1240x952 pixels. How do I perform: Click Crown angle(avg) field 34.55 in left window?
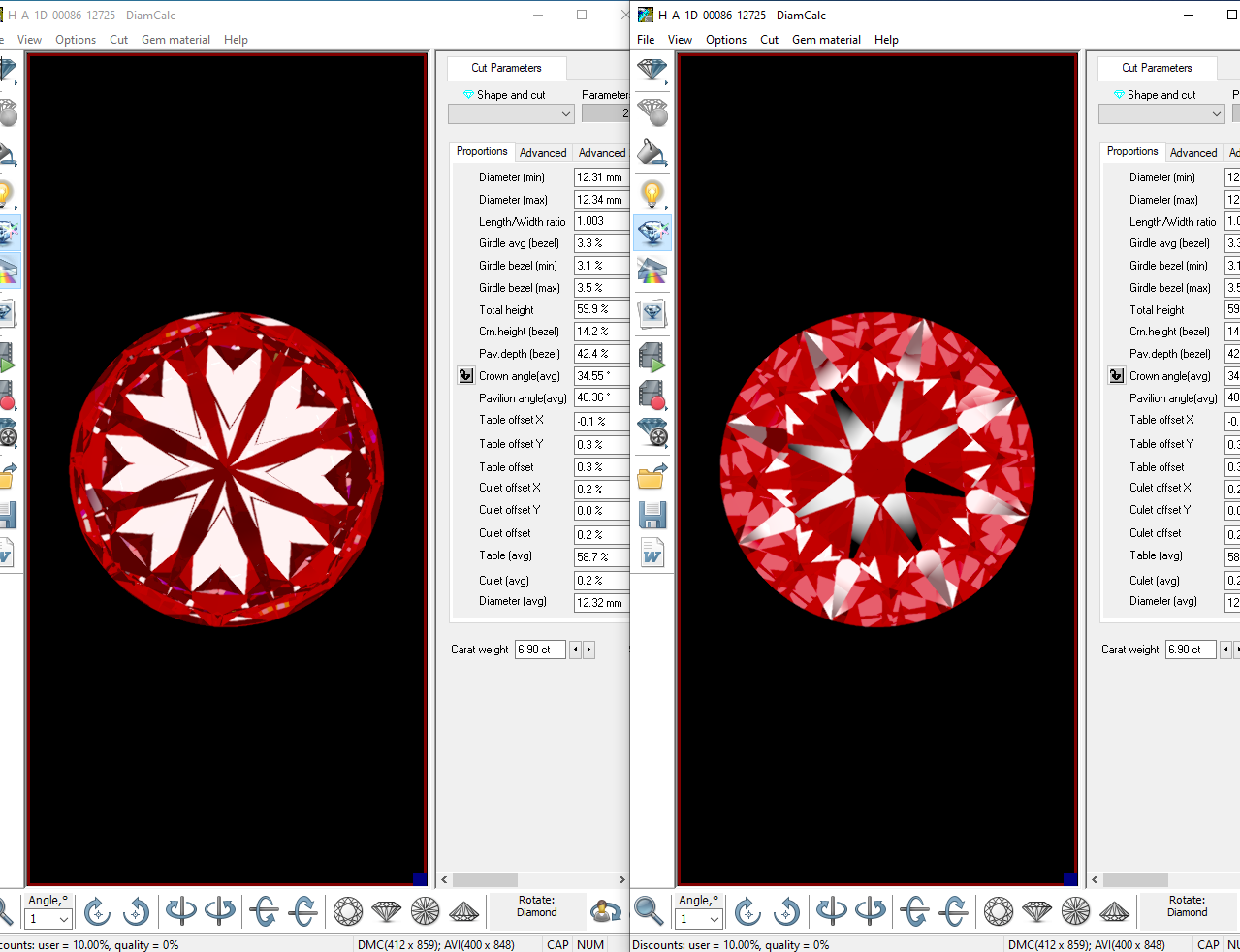(601, 375)
